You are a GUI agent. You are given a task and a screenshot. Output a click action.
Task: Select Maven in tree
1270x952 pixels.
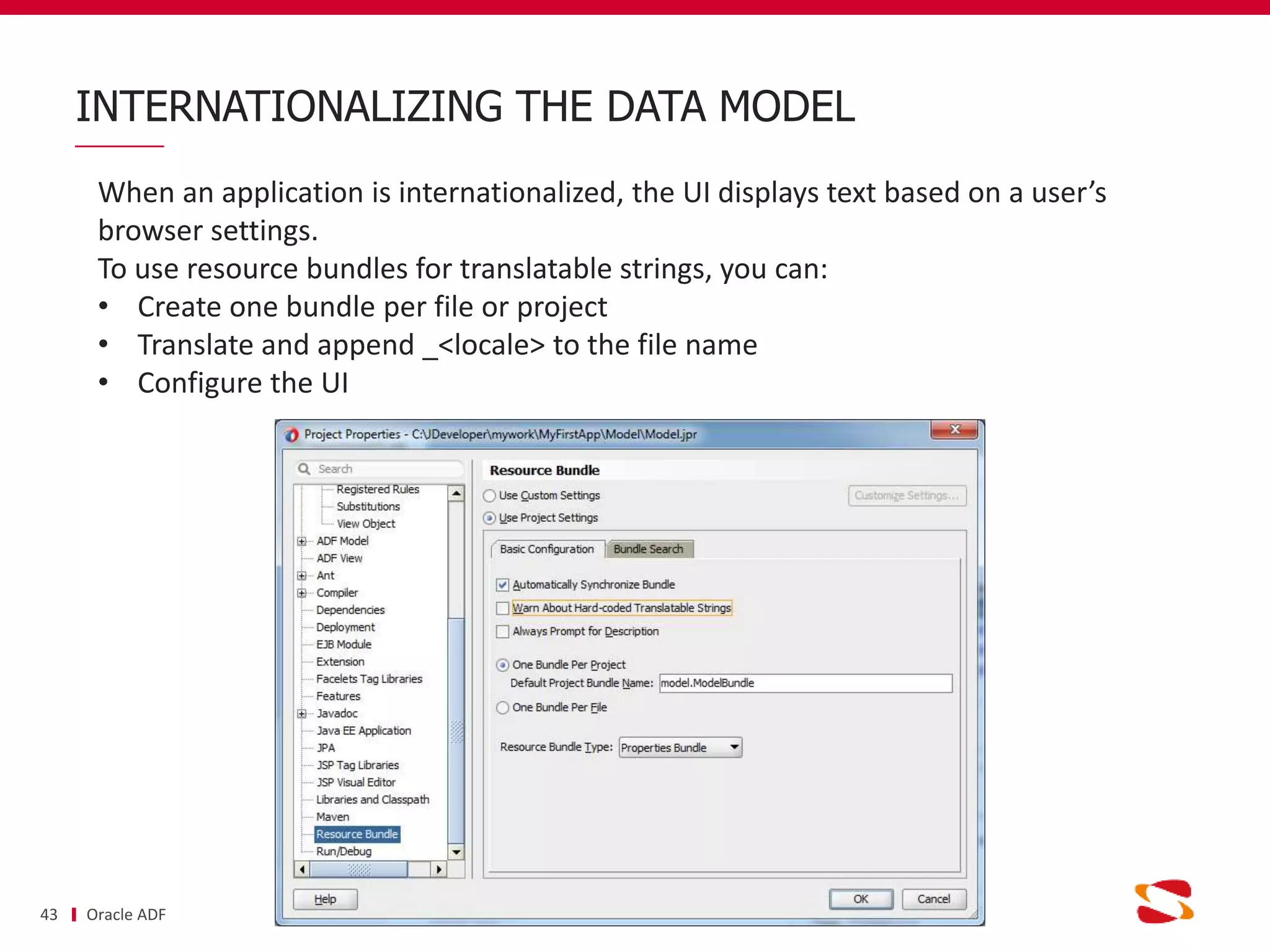tap(332, 818)
